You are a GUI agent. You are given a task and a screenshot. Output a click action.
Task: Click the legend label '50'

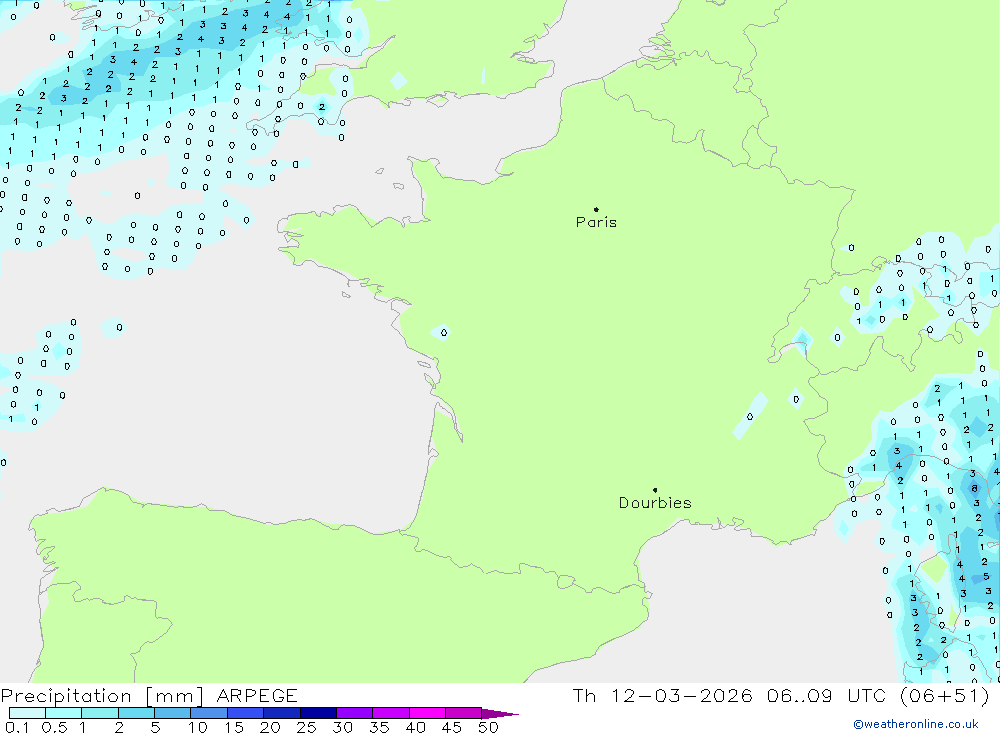coord(488,727)
